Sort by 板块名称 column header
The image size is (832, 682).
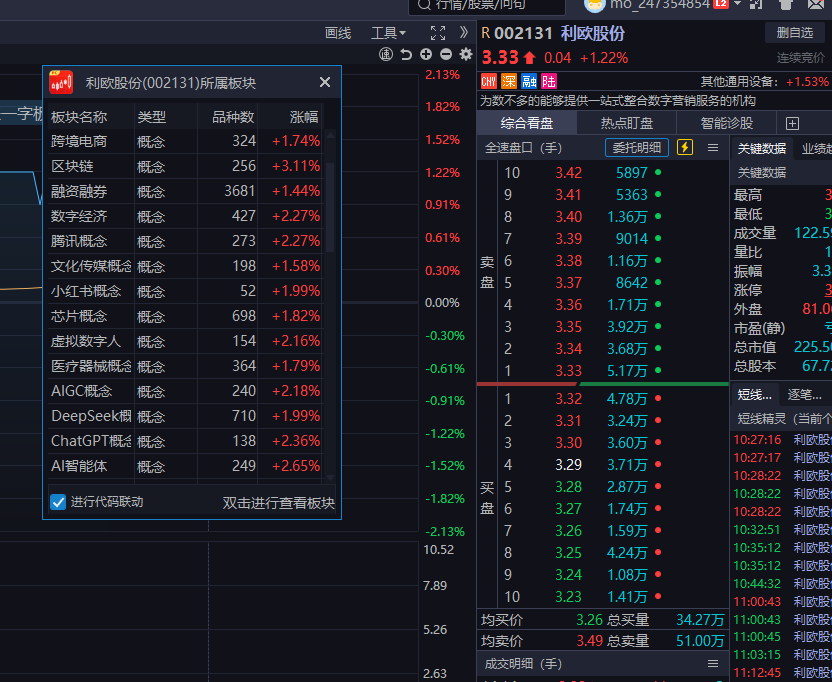coord(79,117)
